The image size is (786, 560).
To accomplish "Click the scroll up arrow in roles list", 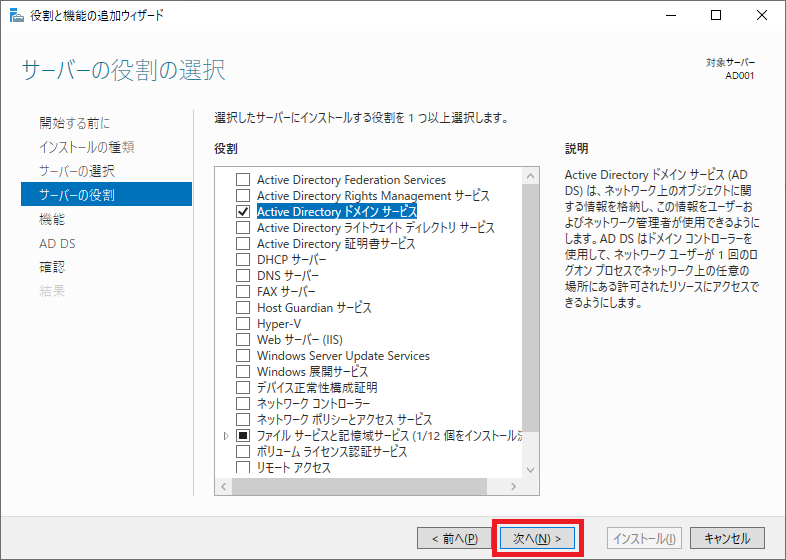I will pos(530,176).
